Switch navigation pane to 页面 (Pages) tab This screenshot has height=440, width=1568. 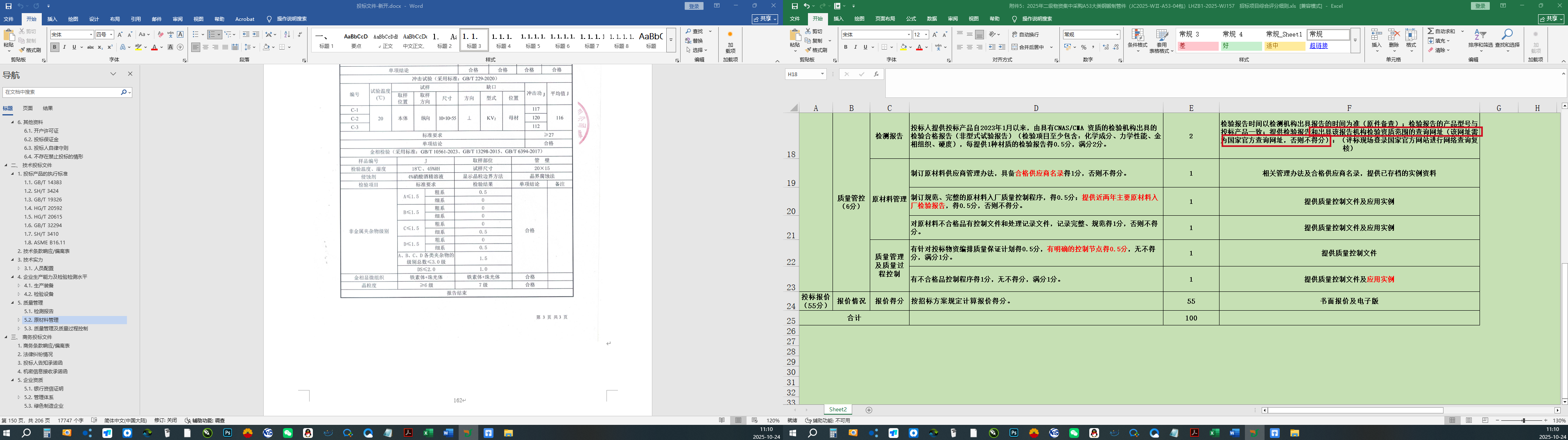point(28,108)
